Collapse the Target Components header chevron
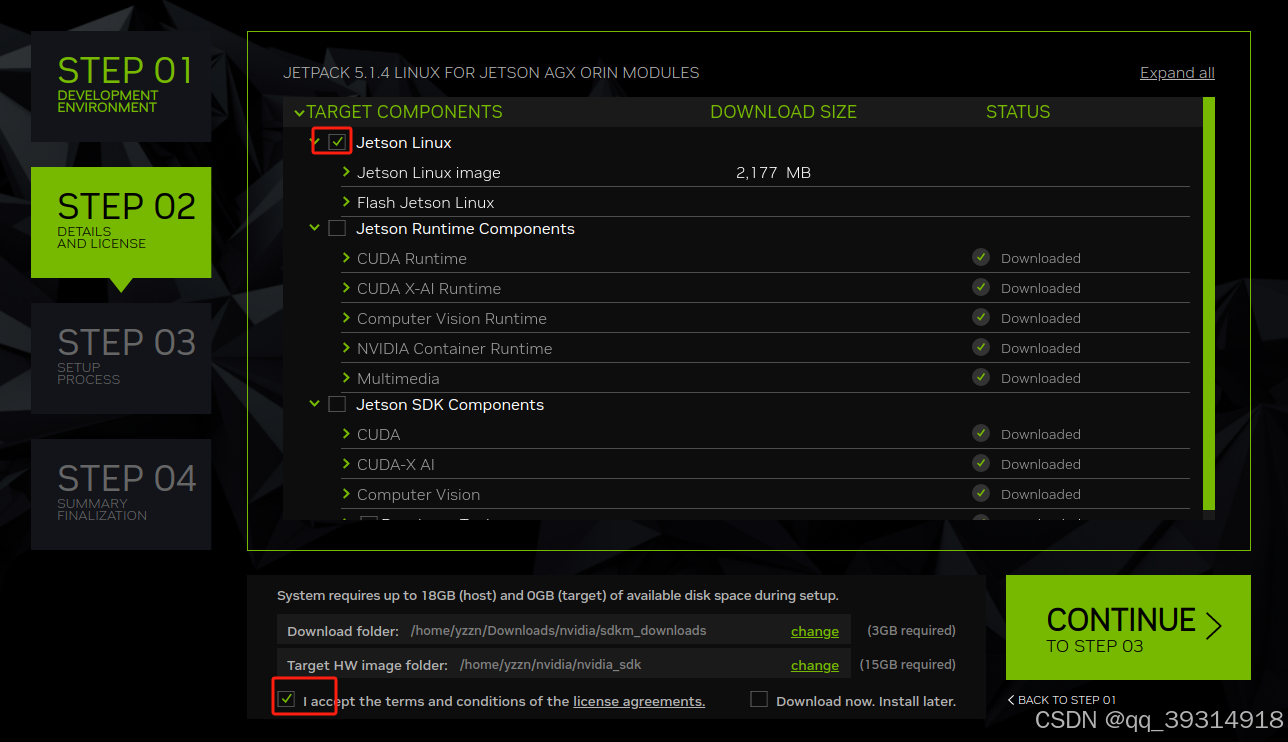1288x742 pixels. pyautogui.click(x=299, y=113)
